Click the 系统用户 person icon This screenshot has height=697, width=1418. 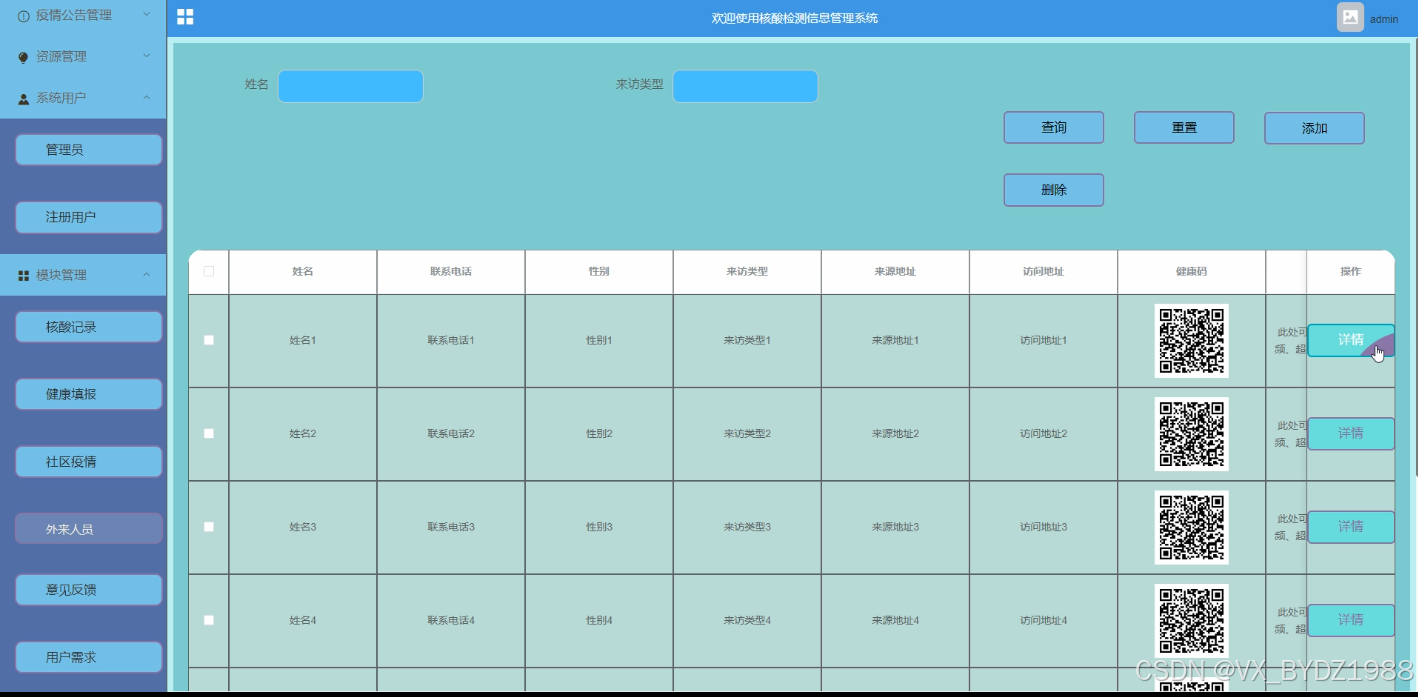tap(24, 99)
